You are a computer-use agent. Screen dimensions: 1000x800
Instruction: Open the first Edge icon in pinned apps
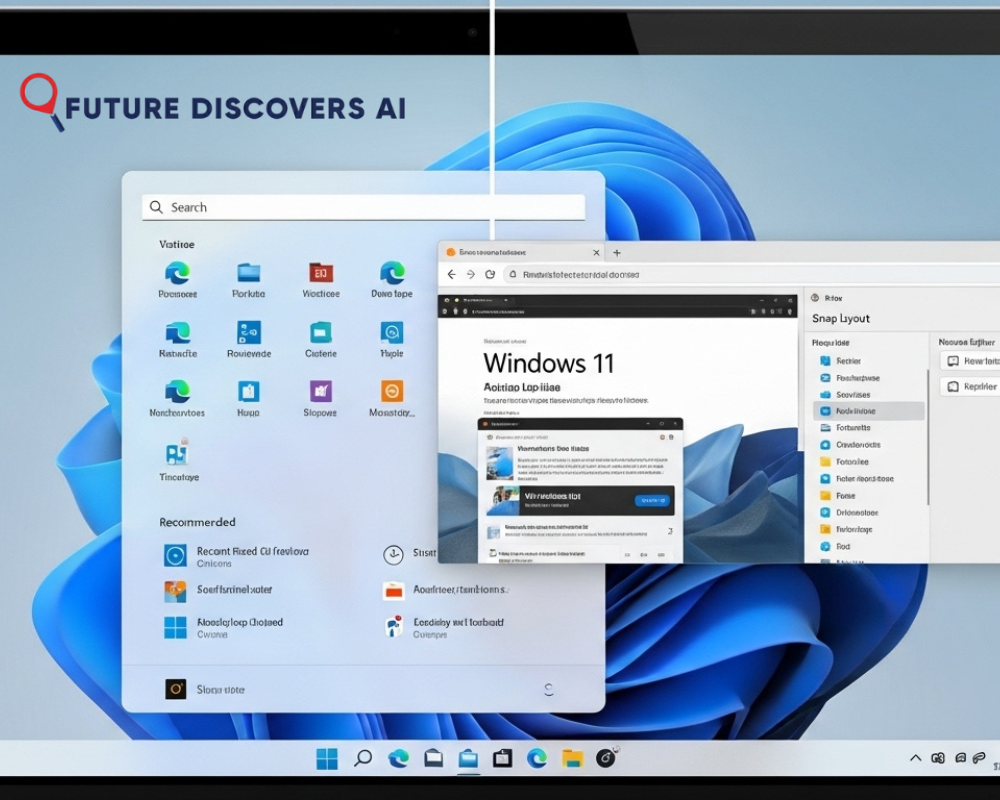(x=178, y=273)
